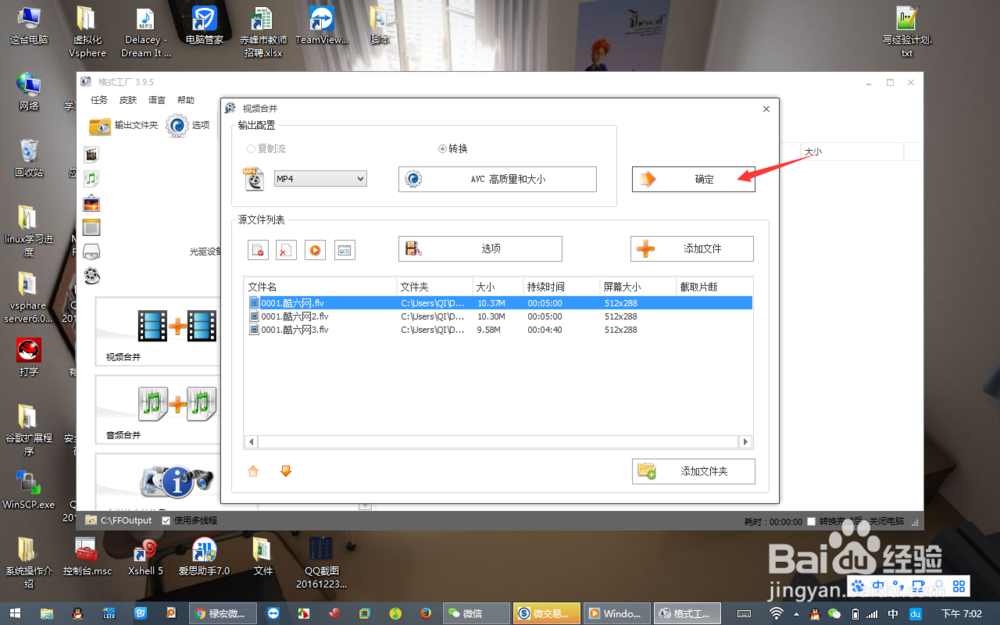Open the optical drive device icon in sidebar

91,251
